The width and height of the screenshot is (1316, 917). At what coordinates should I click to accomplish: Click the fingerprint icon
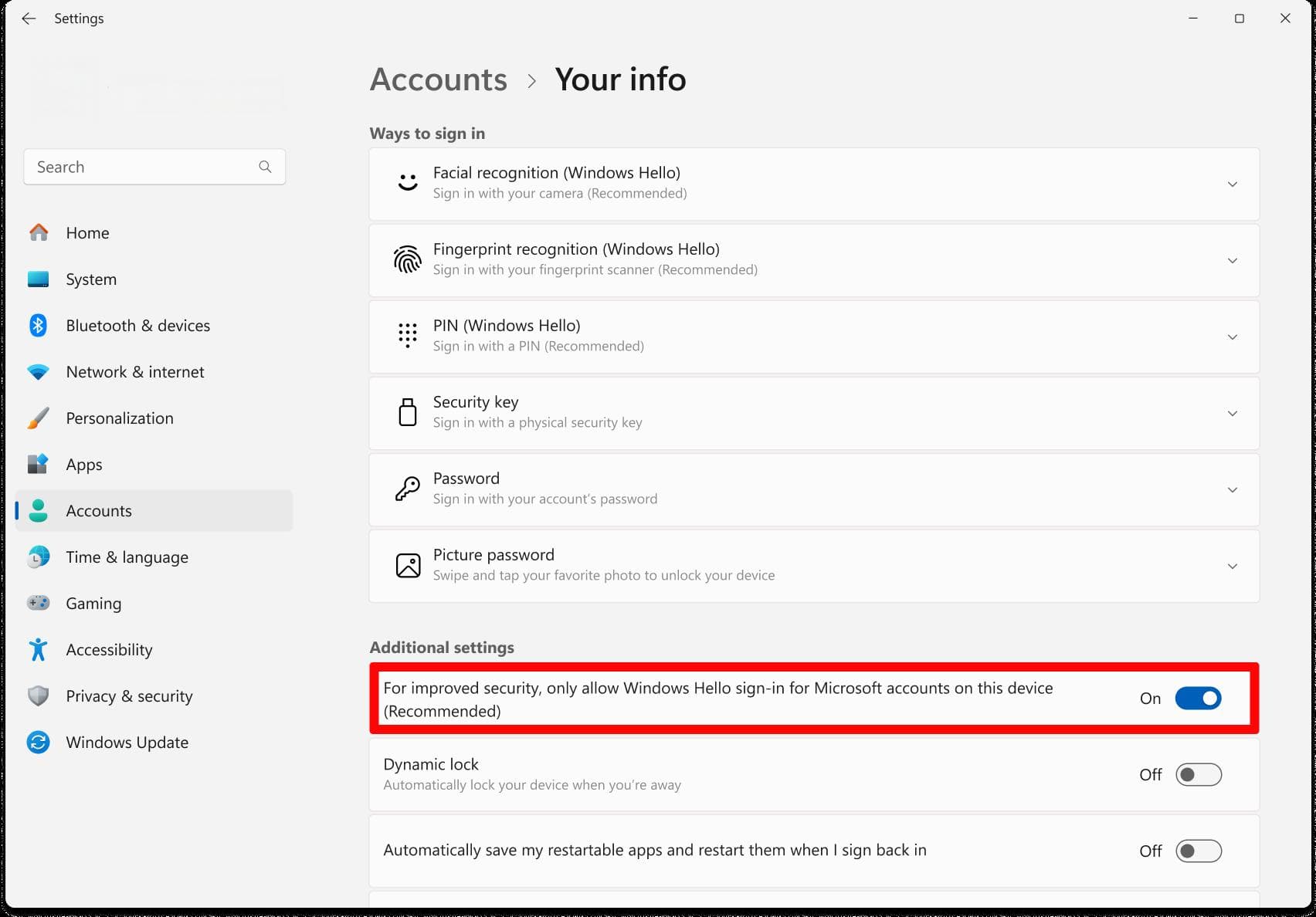[408, 259]
